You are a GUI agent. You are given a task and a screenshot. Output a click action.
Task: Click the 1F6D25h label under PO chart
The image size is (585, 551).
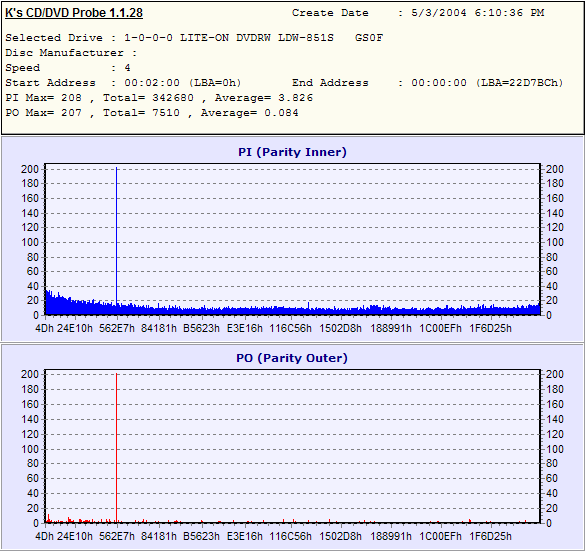(490, 536)
